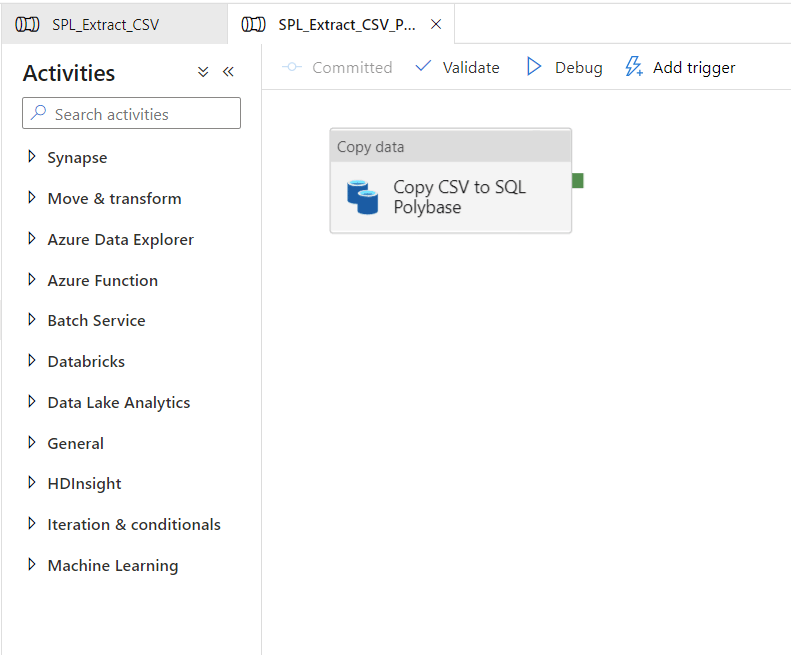Click the magnifier icon in Search activities

(38, 113)
